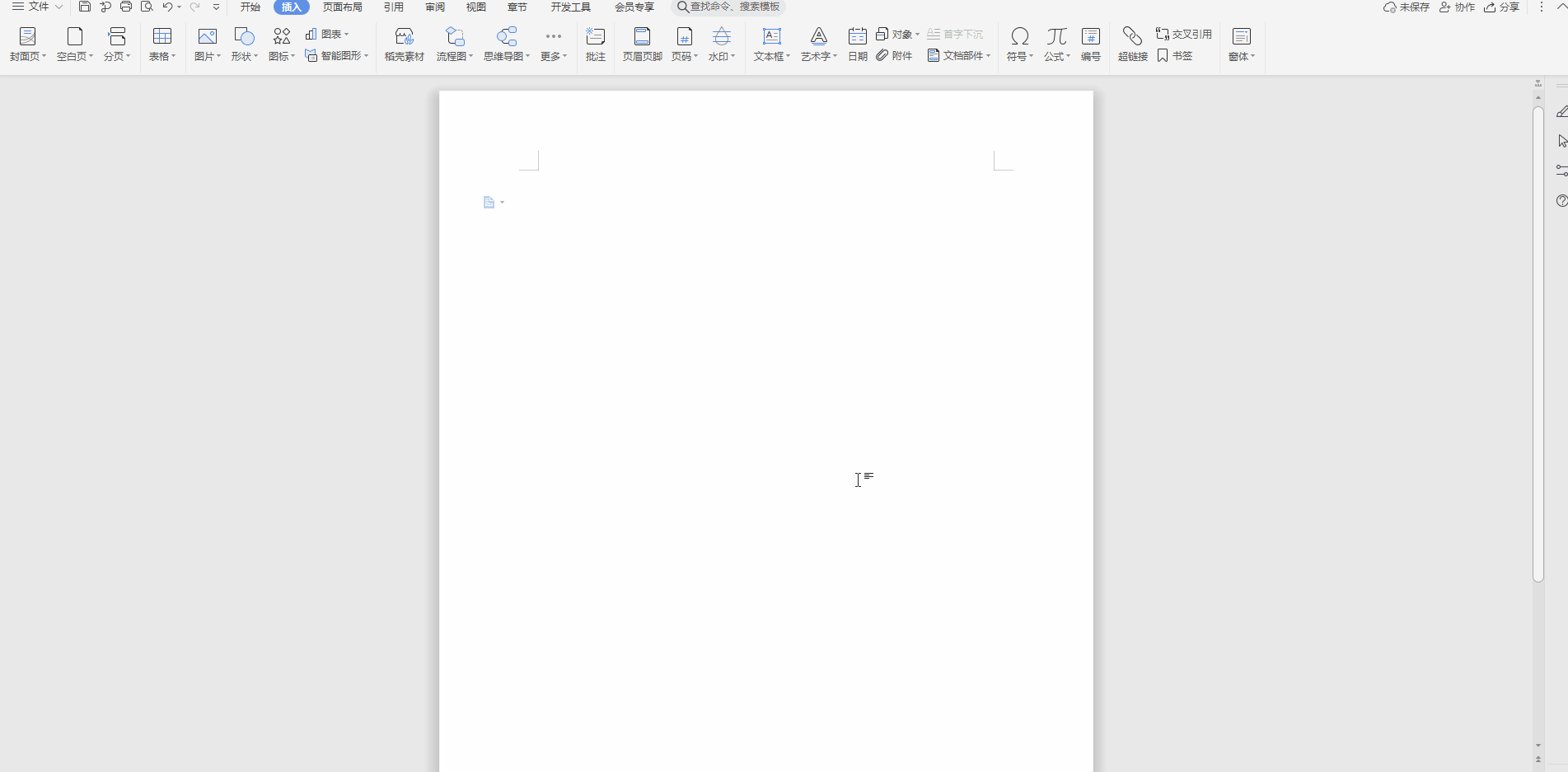
Task: Click the 协作 collaborate button
Action: point(1457,7)
